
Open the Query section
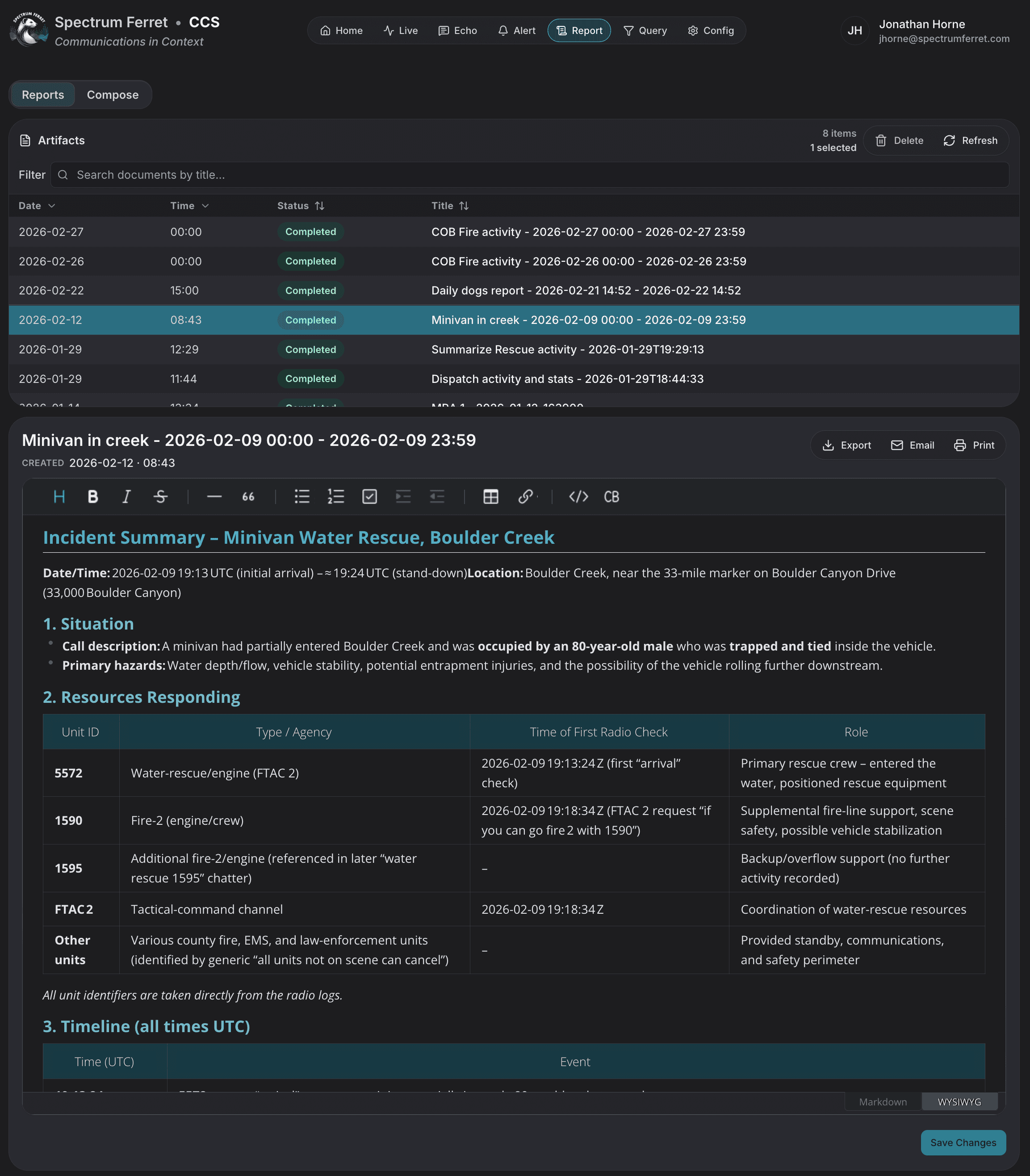(x=645, y=30)
